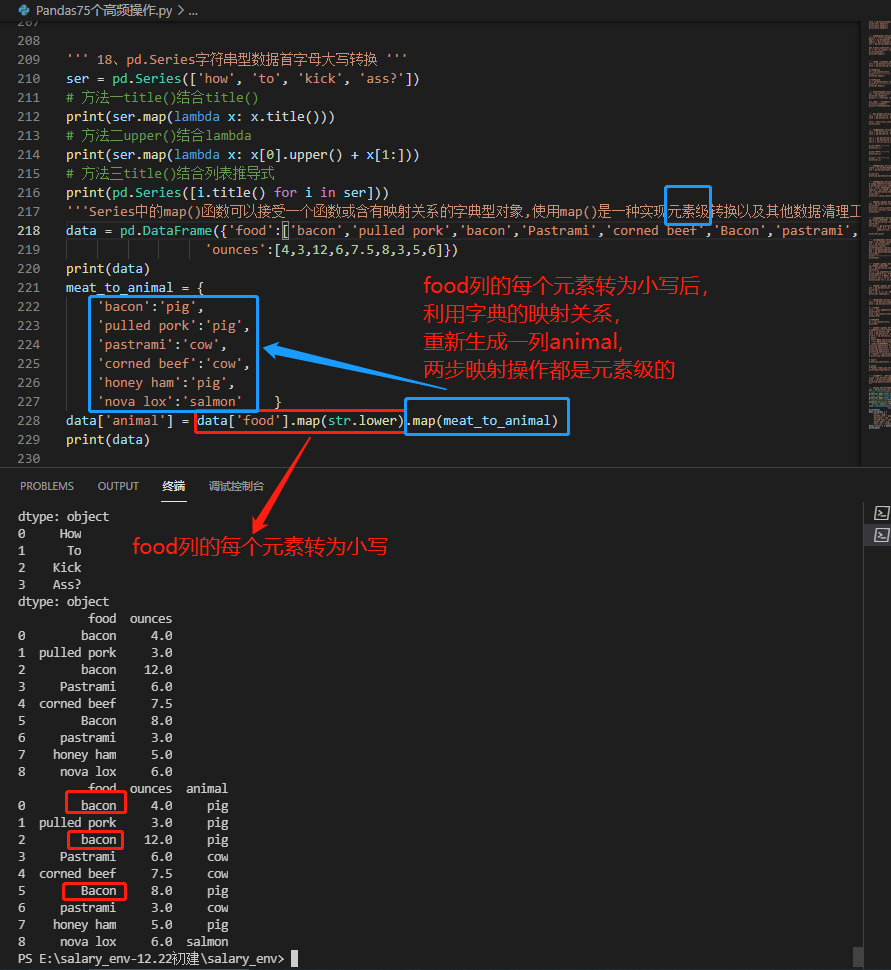Click the terminal output value Ass?
Image resolution: width=891 pixels, height=970 pixels.
tap(67, 585)
